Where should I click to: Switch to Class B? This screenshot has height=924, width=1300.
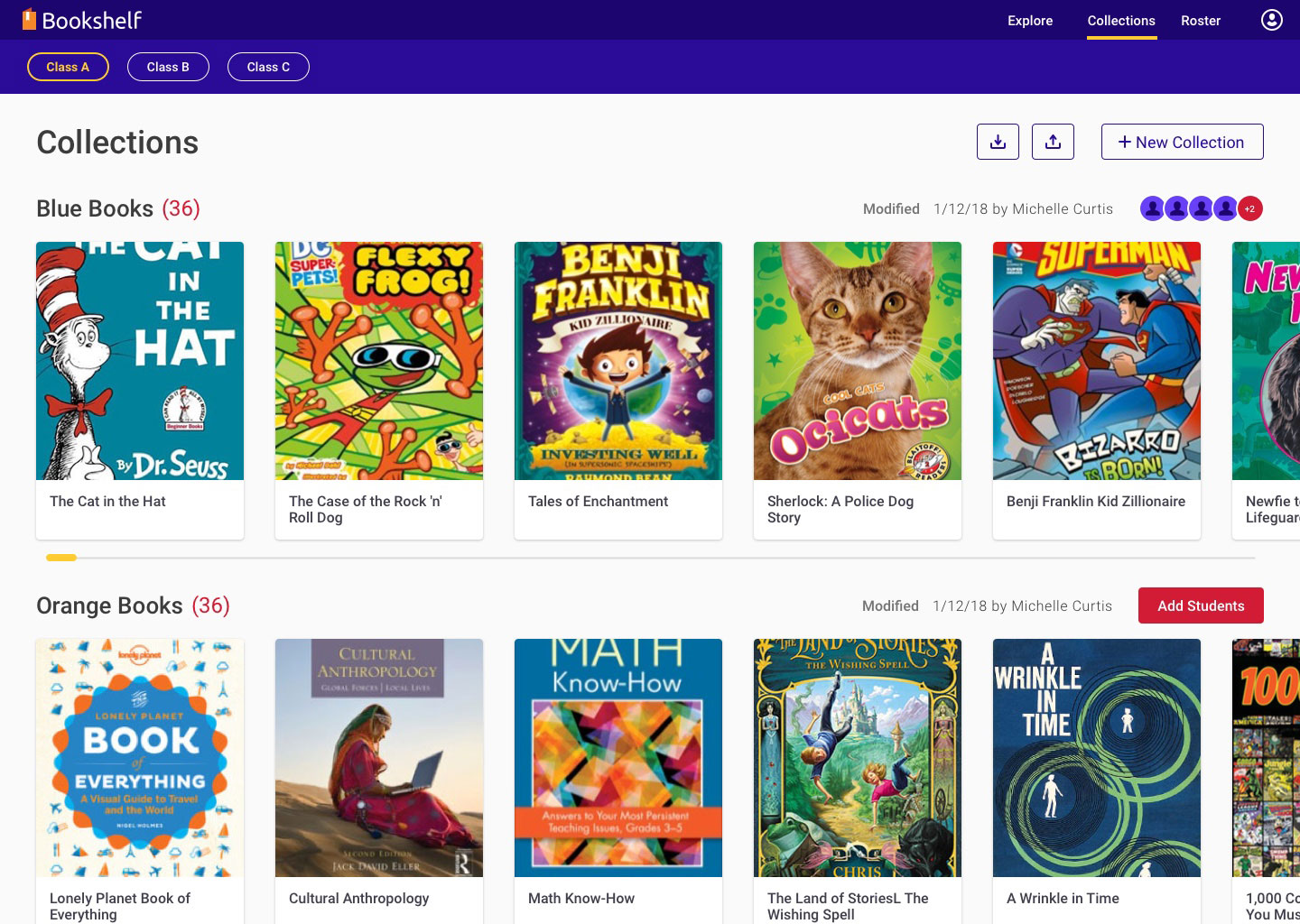coord(168,67)
